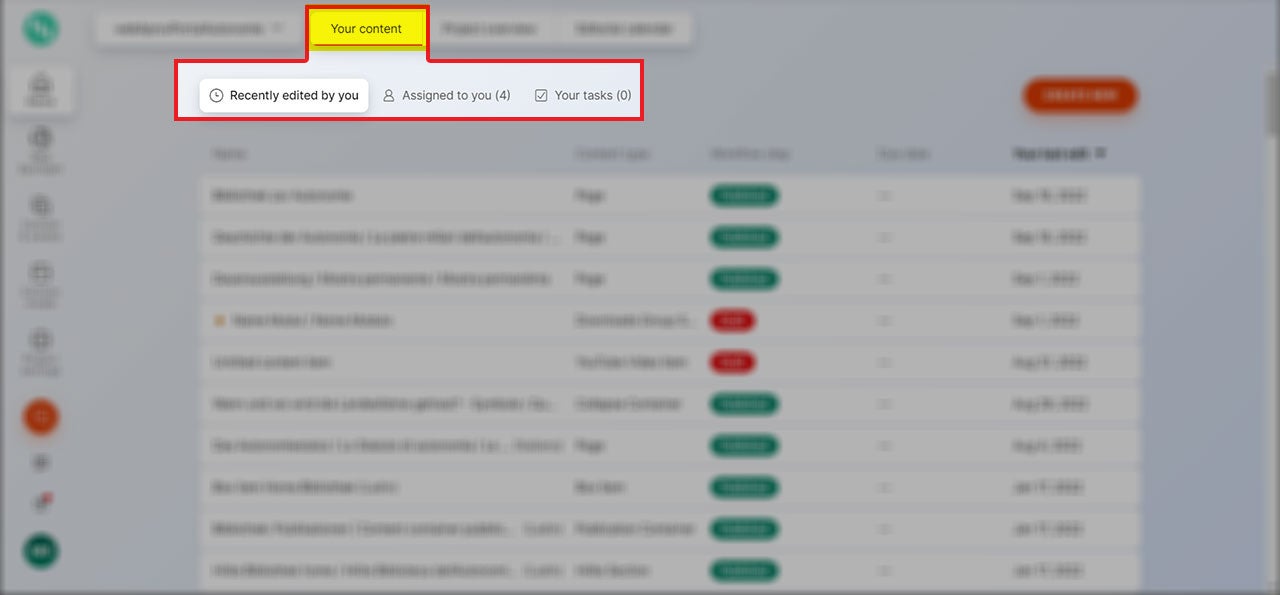This screenshot has height=595, width=1280.
Task: Open the green user avatar at sidebar bottom
Action: [x=41, y=551]
